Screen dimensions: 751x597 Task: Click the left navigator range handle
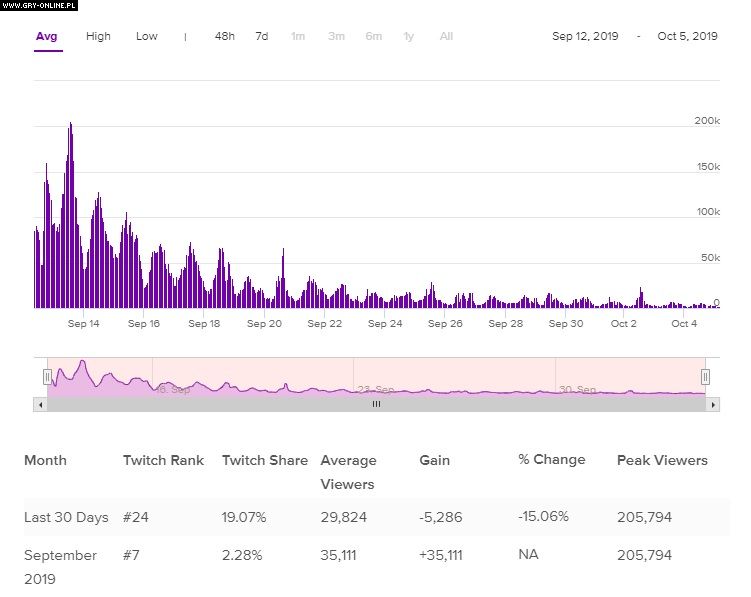(x=47, y=376)
